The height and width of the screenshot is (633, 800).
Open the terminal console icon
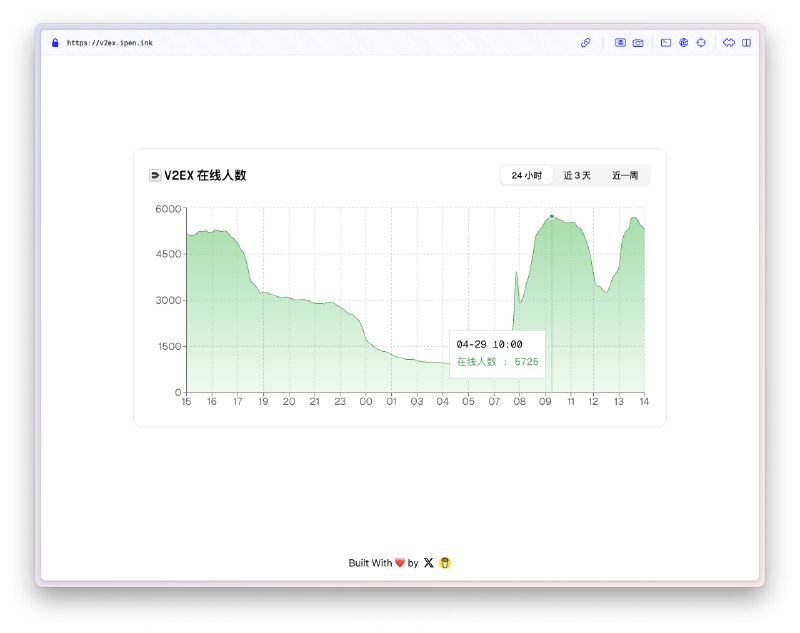pos(666,43)
